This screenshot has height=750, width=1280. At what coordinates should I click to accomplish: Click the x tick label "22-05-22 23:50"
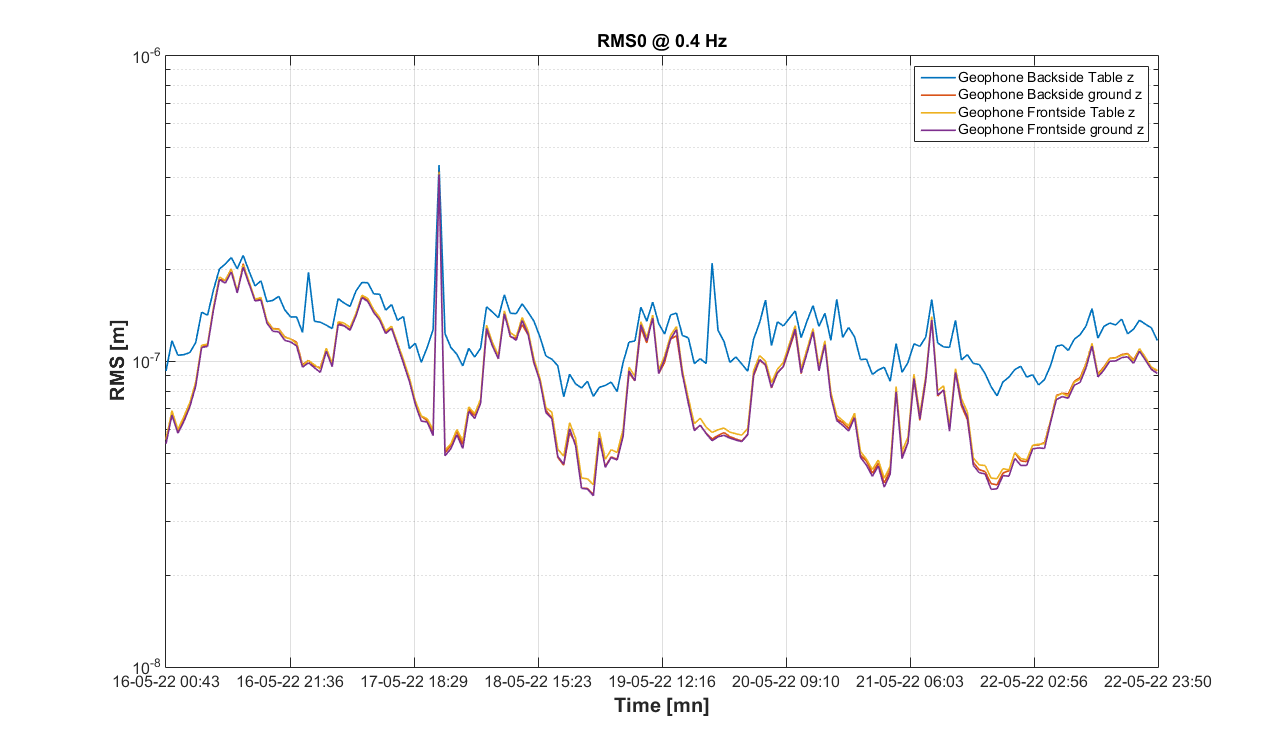coord(1158,682)
